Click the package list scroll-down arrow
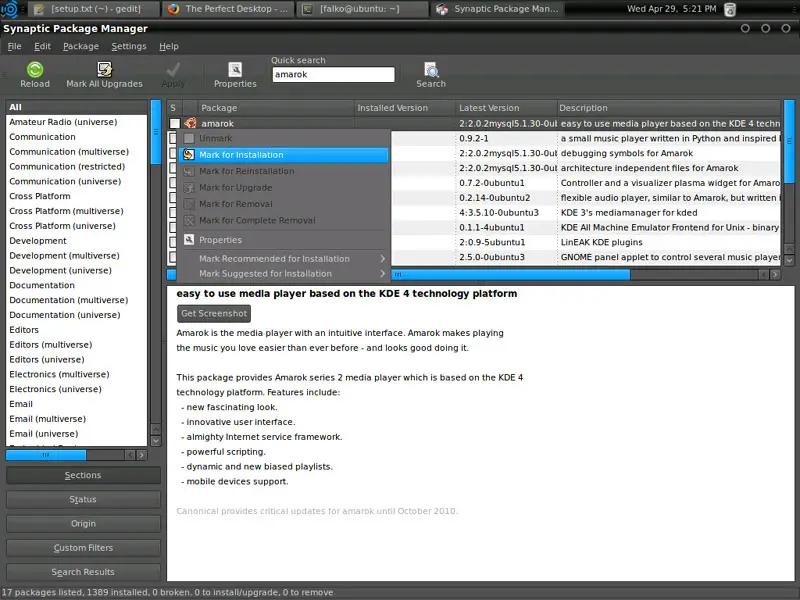The height and width of the screenshot is (600, 800). [789, 260]
